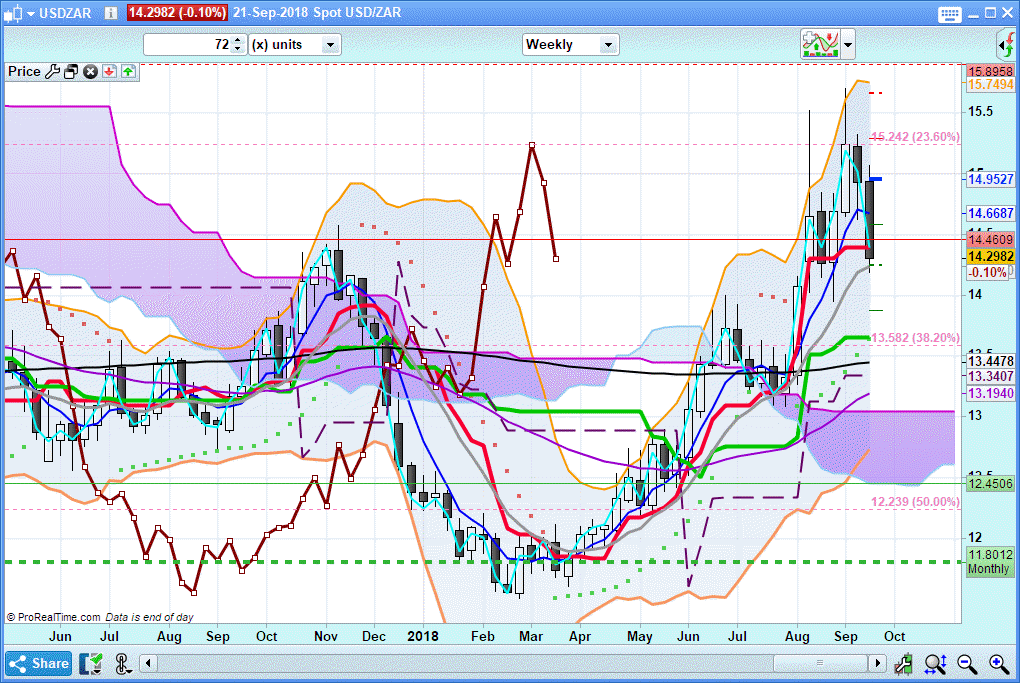Open the candlestick chart style menu

[13, 12]
